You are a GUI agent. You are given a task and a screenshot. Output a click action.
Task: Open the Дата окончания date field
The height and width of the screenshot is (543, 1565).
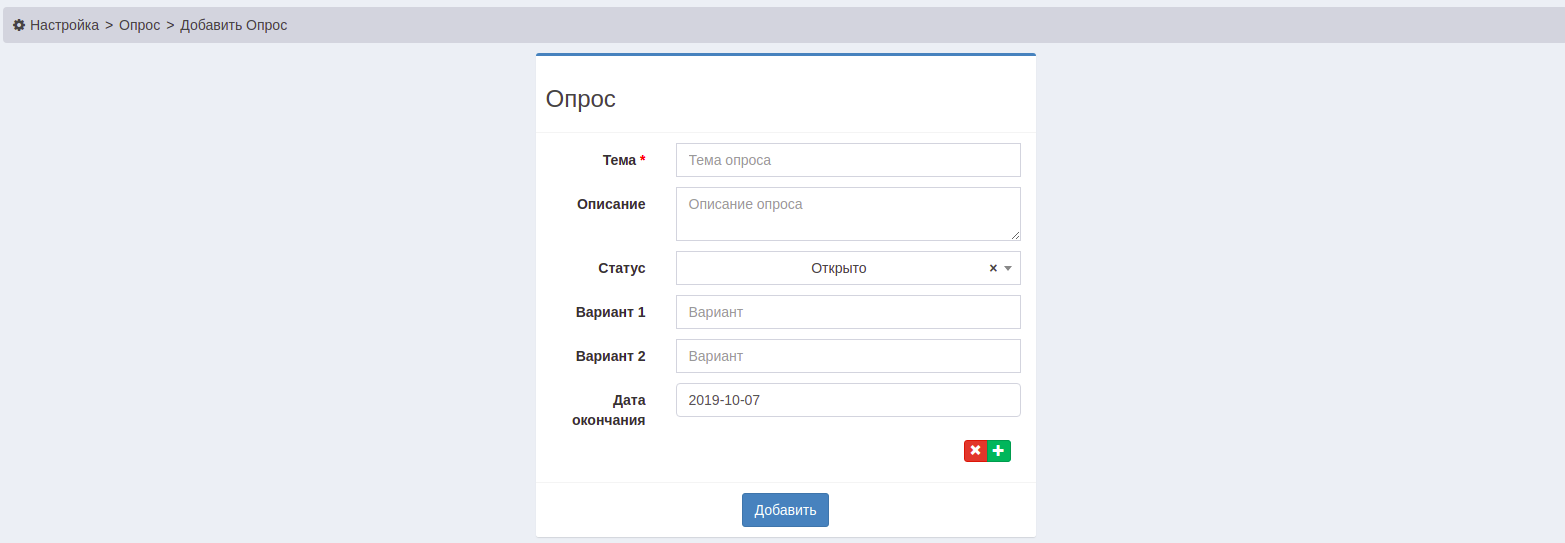848,400
